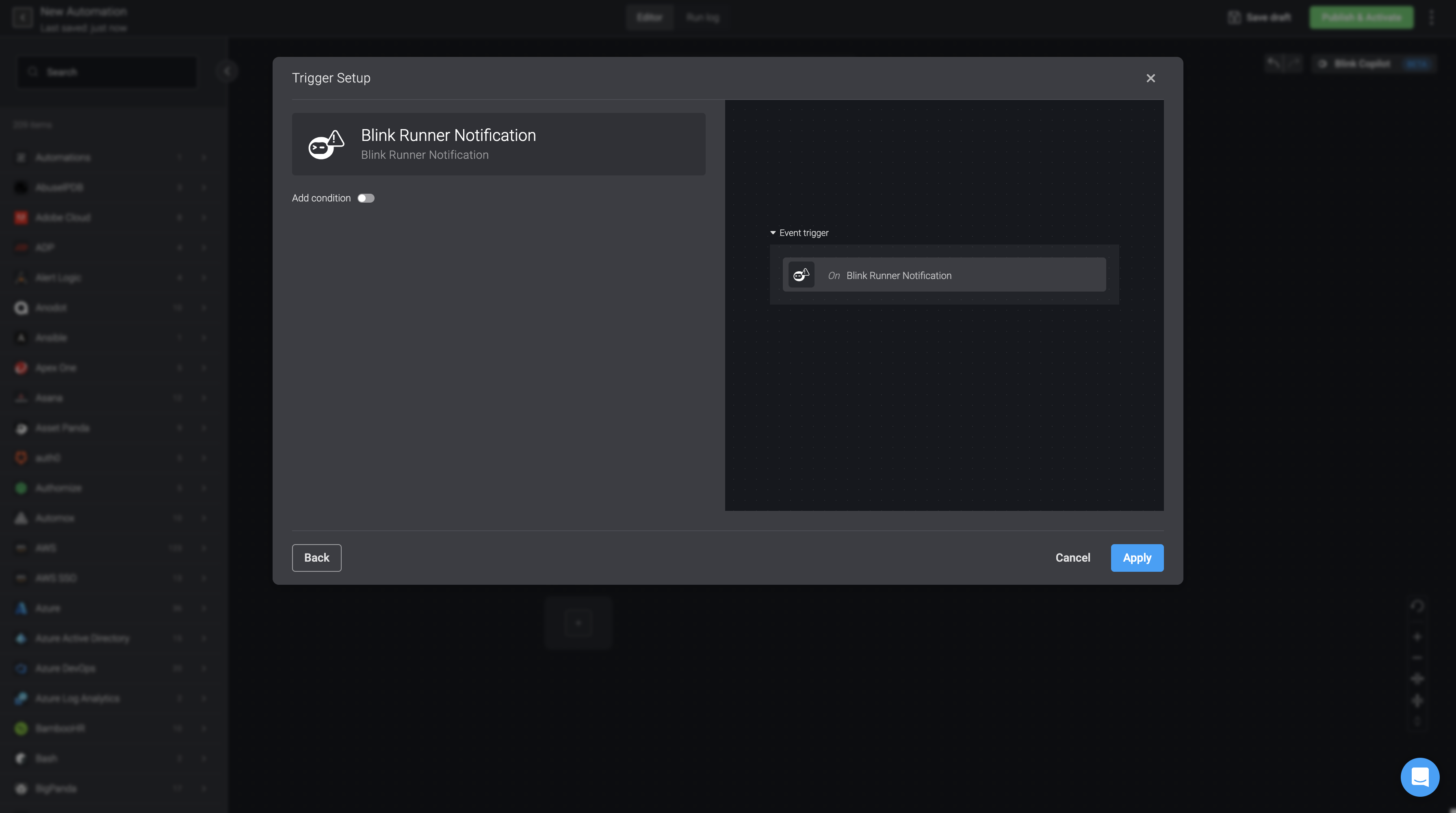This screenshot has height=813, width=1456.
Task: Click the AWS integration icon in sidebar
Action: click(x=21, y=548)
